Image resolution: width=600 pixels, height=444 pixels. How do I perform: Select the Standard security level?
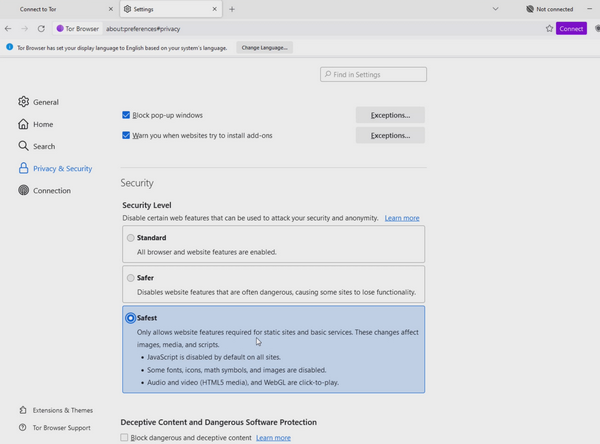coord(131,238)
